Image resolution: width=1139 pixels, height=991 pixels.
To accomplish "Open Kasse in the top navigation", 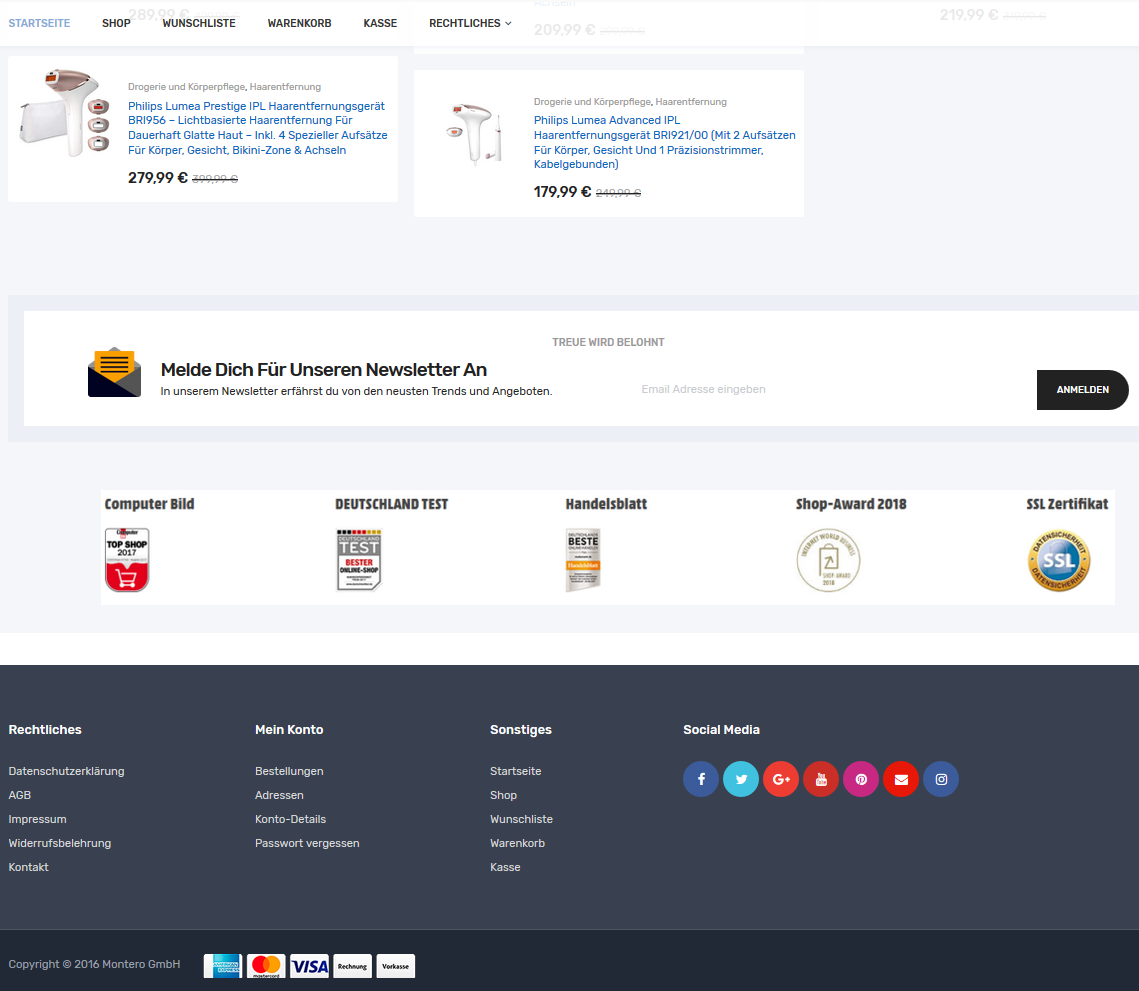I will pyautogui.click(x=380, y=23).
